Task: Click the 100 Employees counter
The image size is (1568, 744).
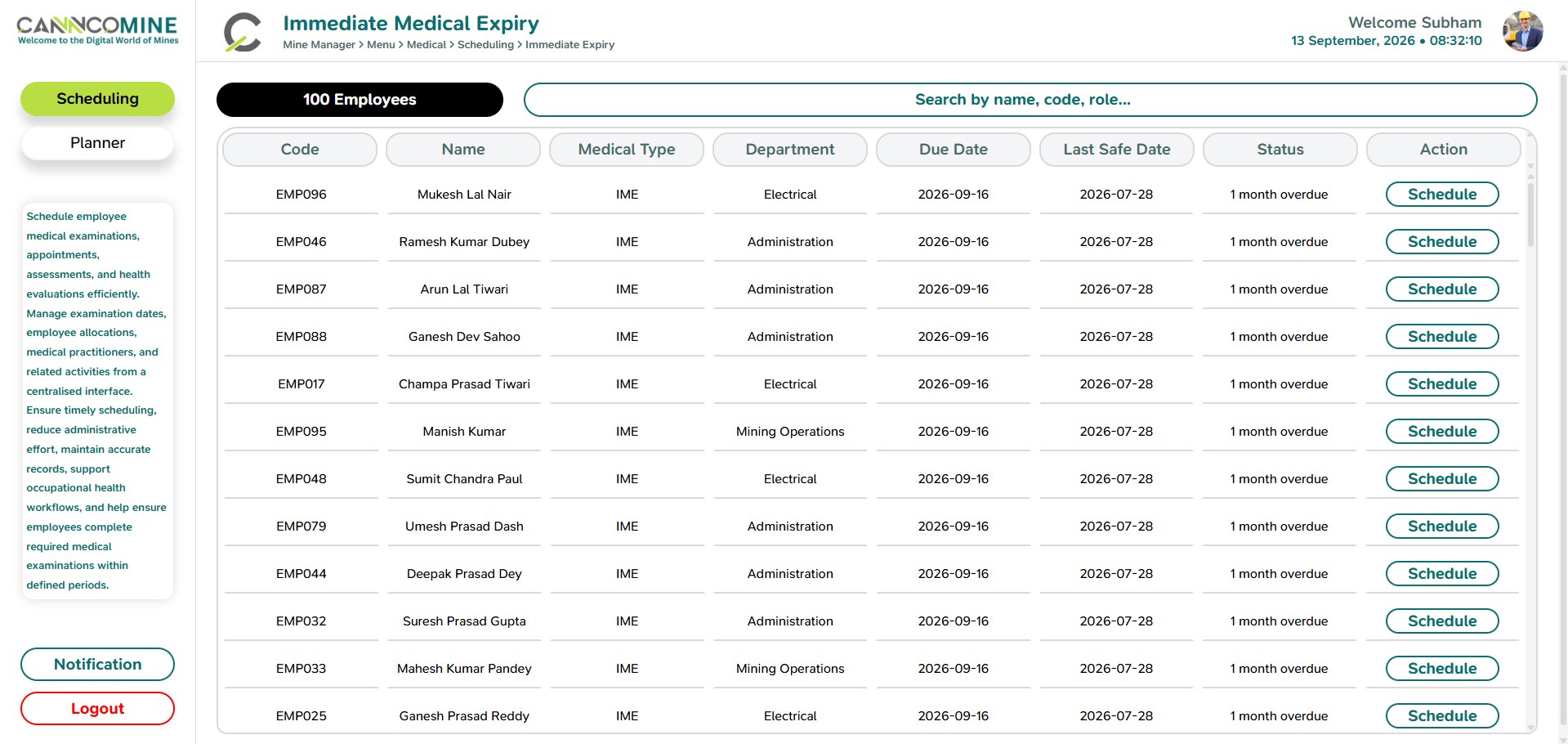Action: 360,100
